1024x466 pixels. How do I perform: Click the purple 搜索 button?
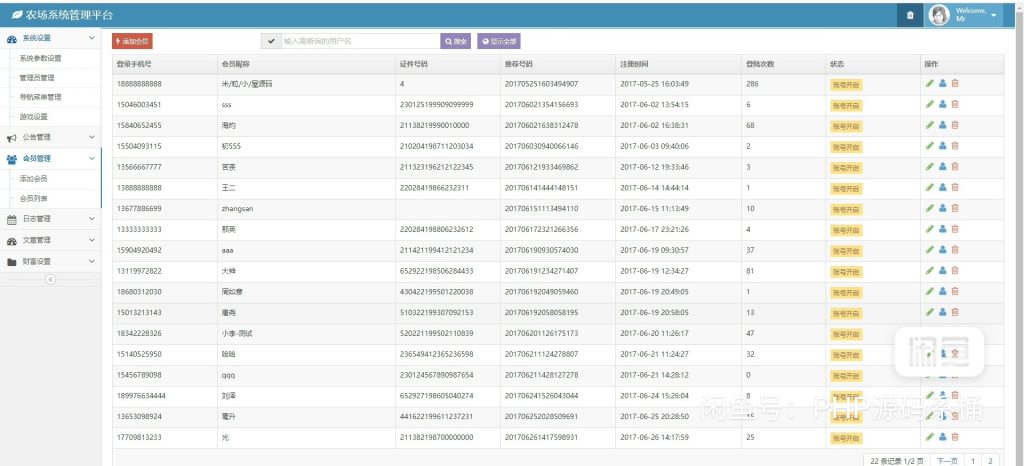[x=455, y=41]
